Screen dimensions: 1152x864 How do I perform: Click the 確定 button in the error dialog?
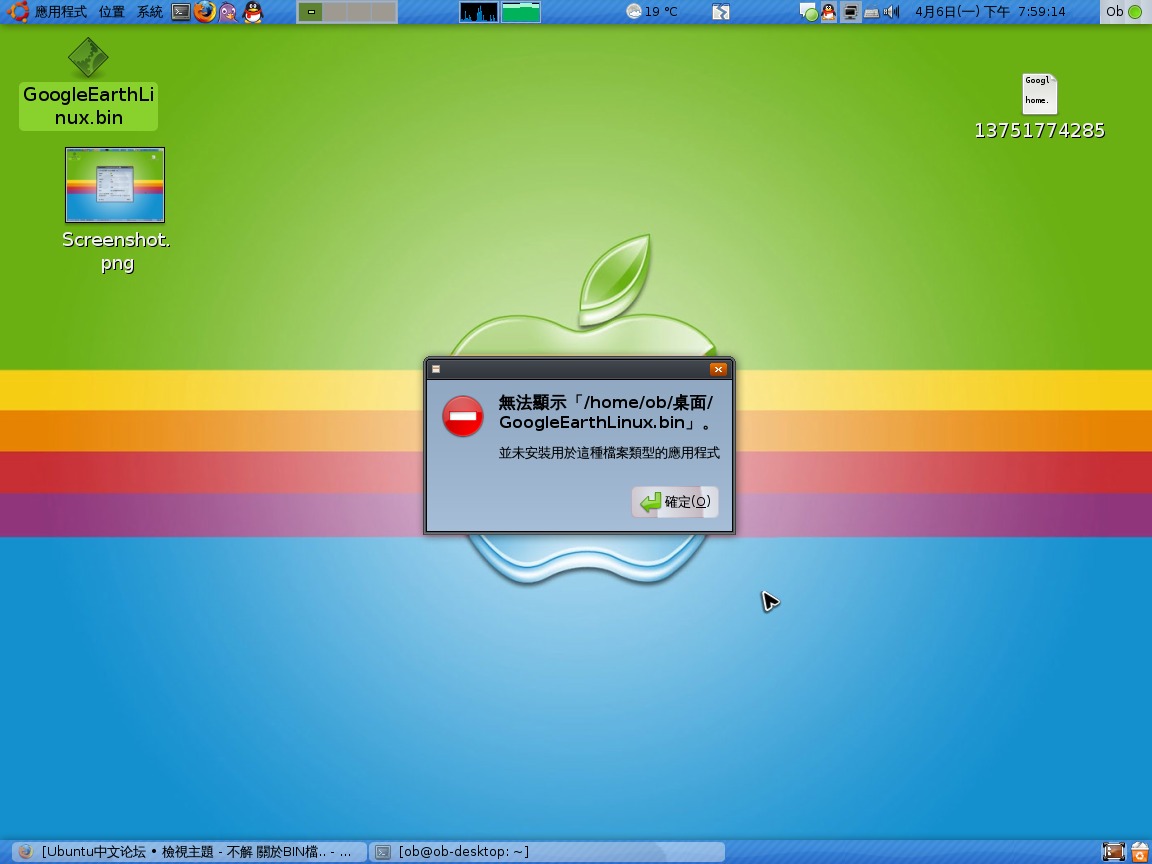click(674, 502)
